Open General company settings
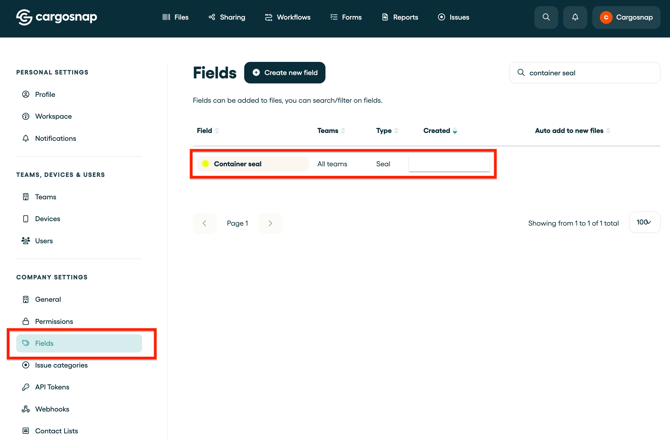The image size is (670, 444). (48, 300)
